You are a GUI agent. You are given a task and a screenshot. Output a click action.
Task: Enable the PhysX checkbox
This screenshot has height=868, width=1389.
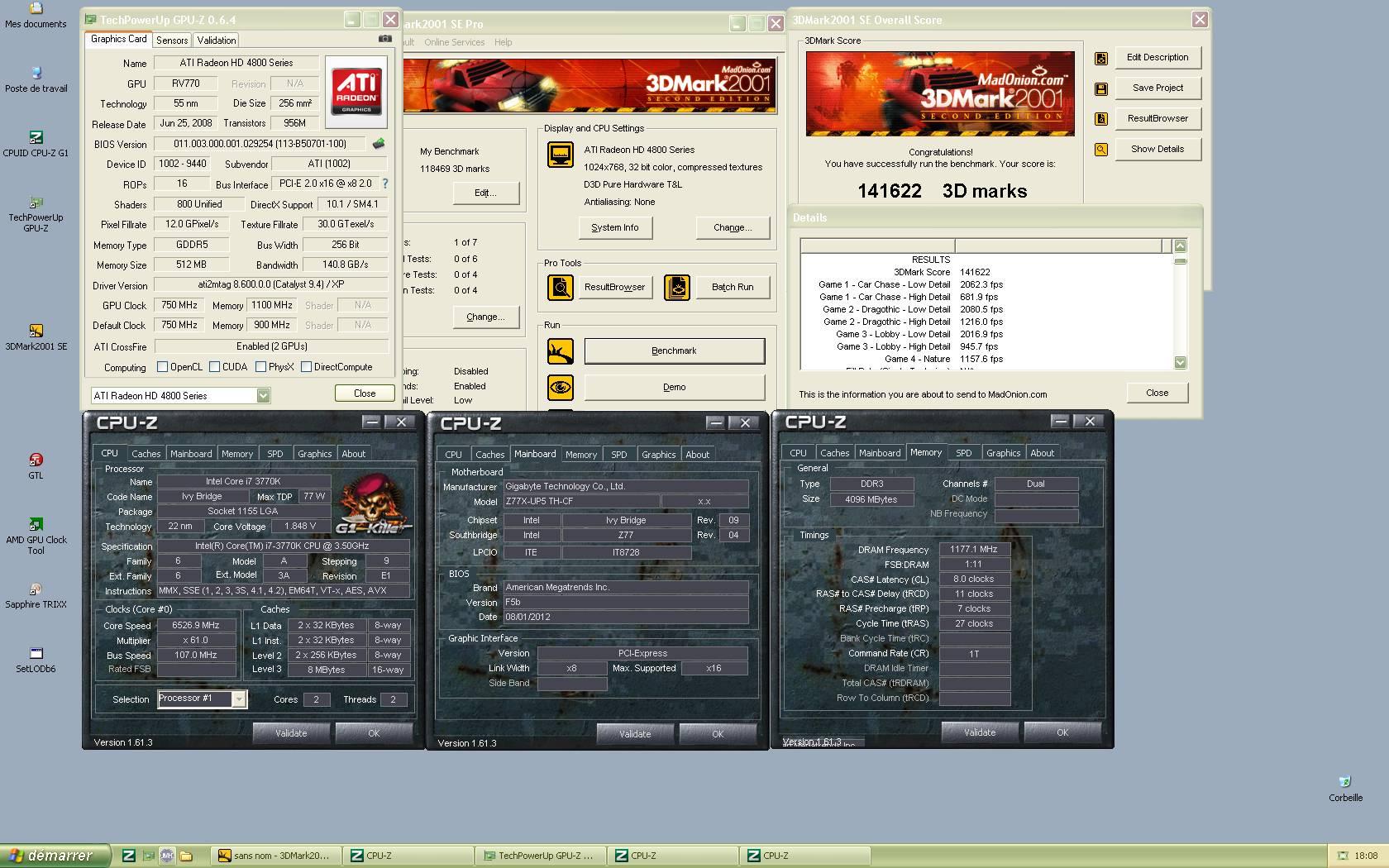tap(261, 367)
